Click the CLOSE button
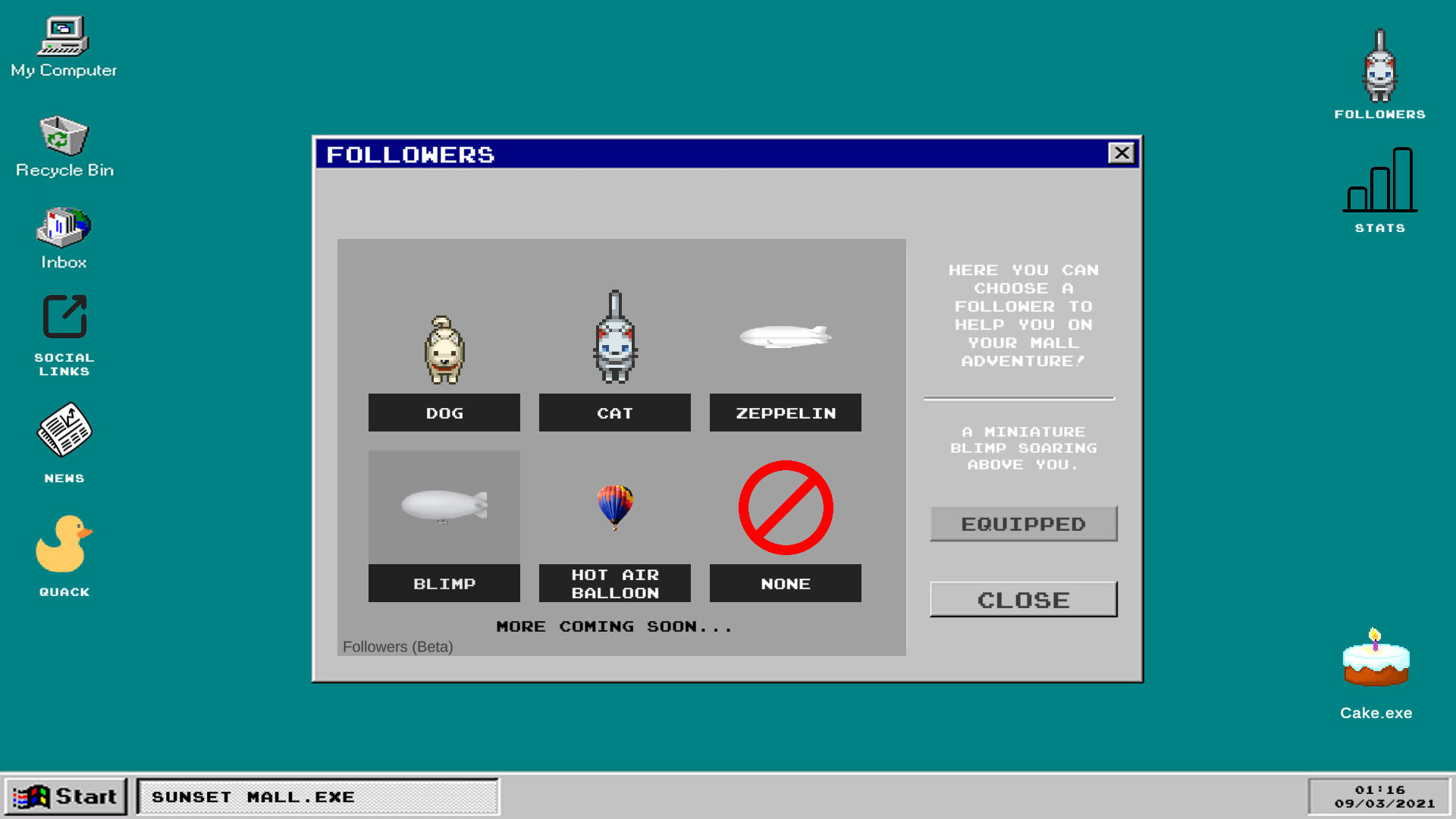The width and height of the screenshot is (1456, 819). tap(1023, 599)
